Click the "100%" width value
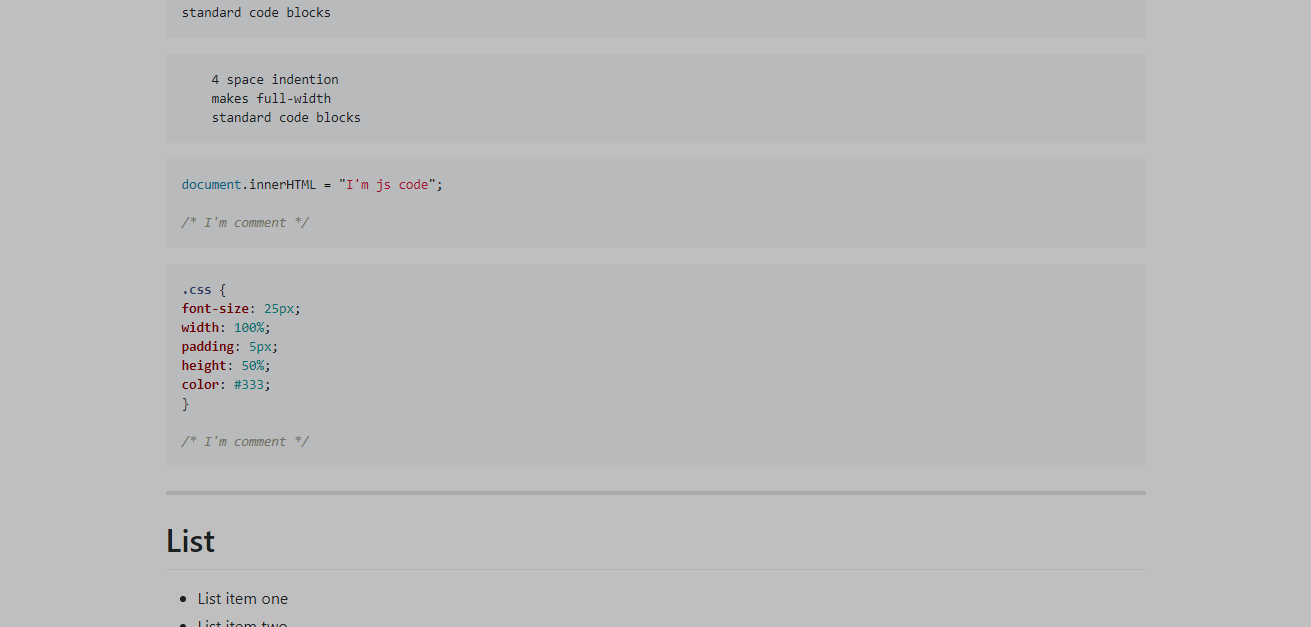This screenshot has width=1311, height=627. (249, 328)
